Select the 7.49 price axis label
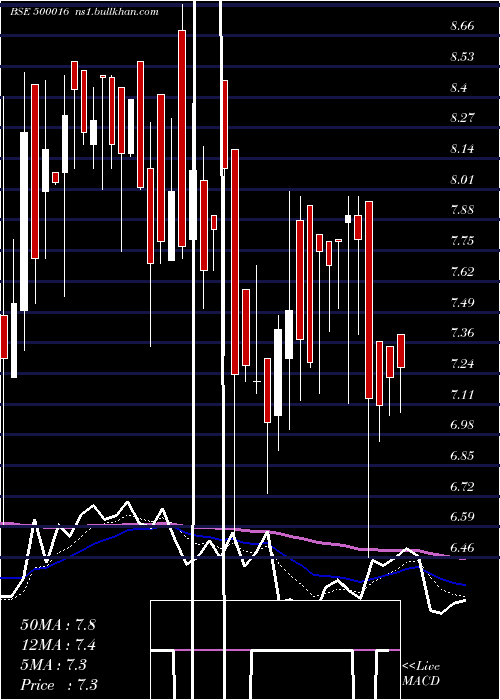 (x=462, y=302)
